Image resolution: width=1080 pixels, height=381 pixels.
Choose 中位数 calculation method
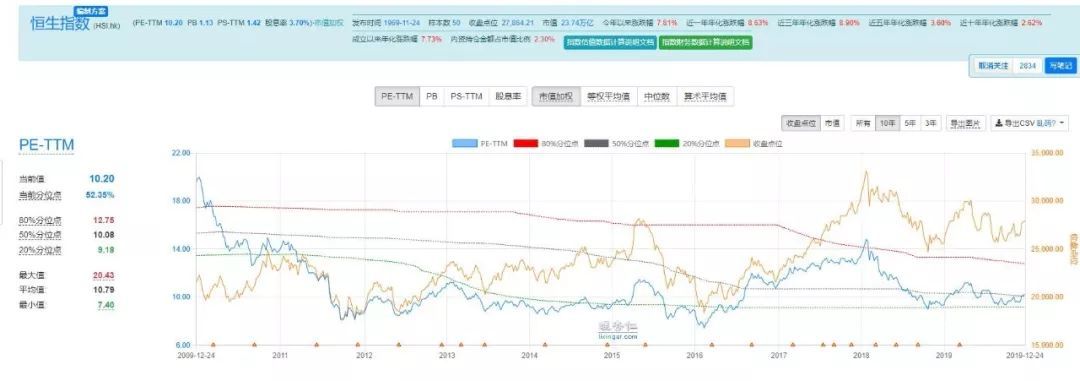[656, 96]
